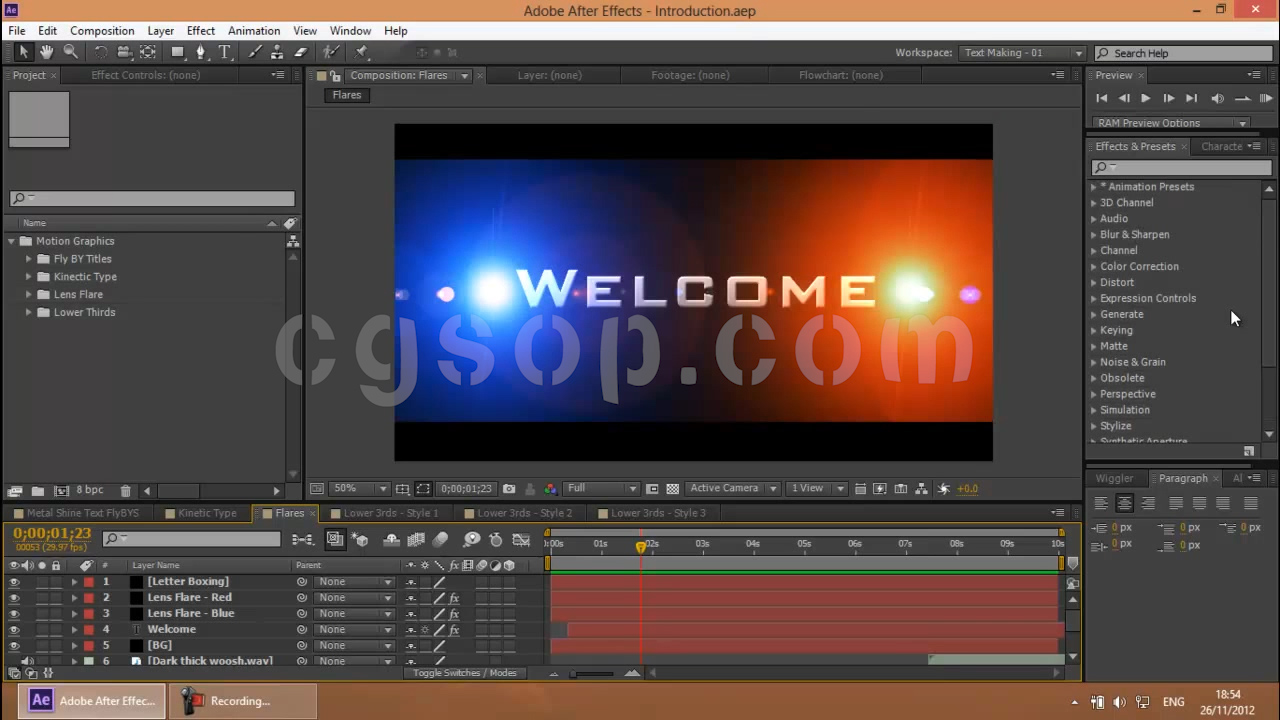Expand the Lens Flare folder

[29, 295]
